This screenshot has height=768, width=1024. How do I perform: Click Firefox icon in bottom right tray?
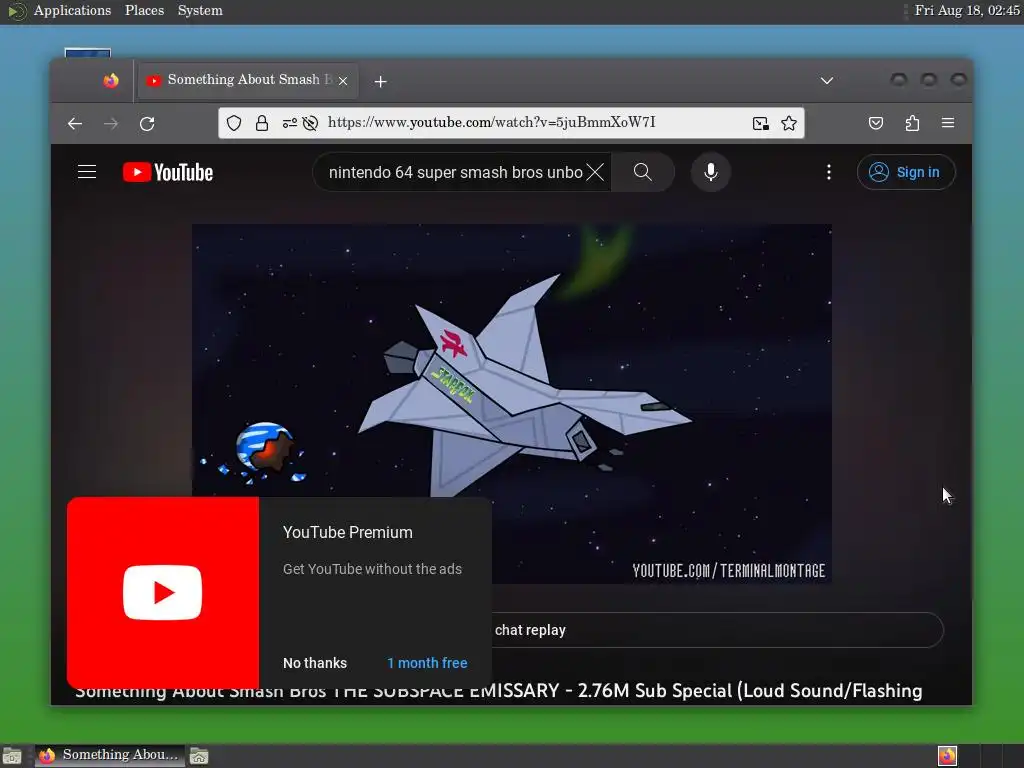click(x=947, y=756)
